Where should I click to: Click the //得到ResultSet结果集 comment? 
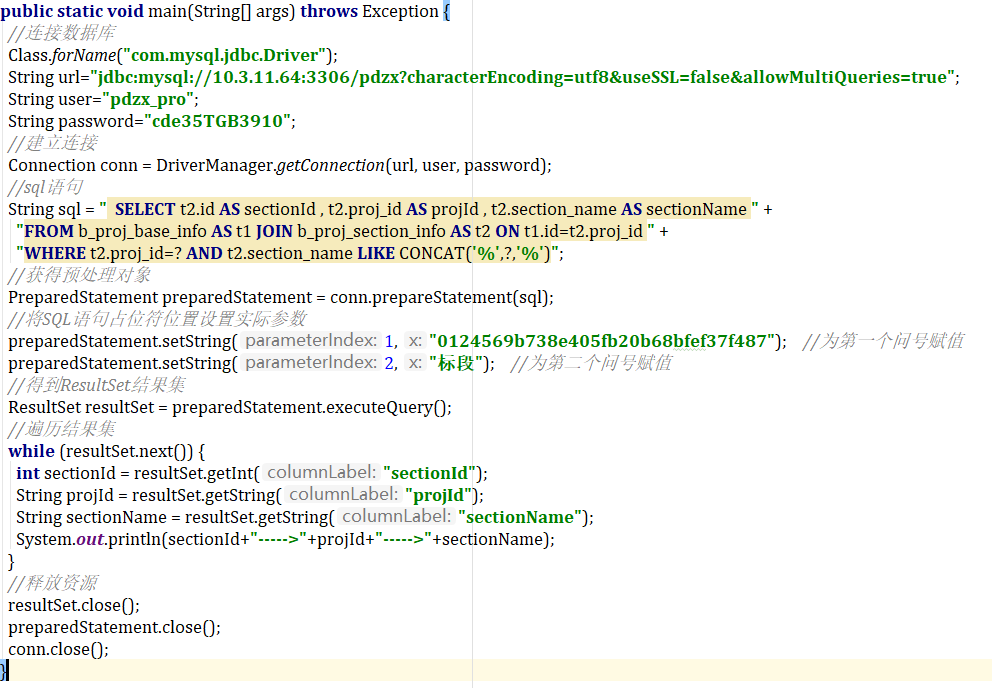click(97, 385)
